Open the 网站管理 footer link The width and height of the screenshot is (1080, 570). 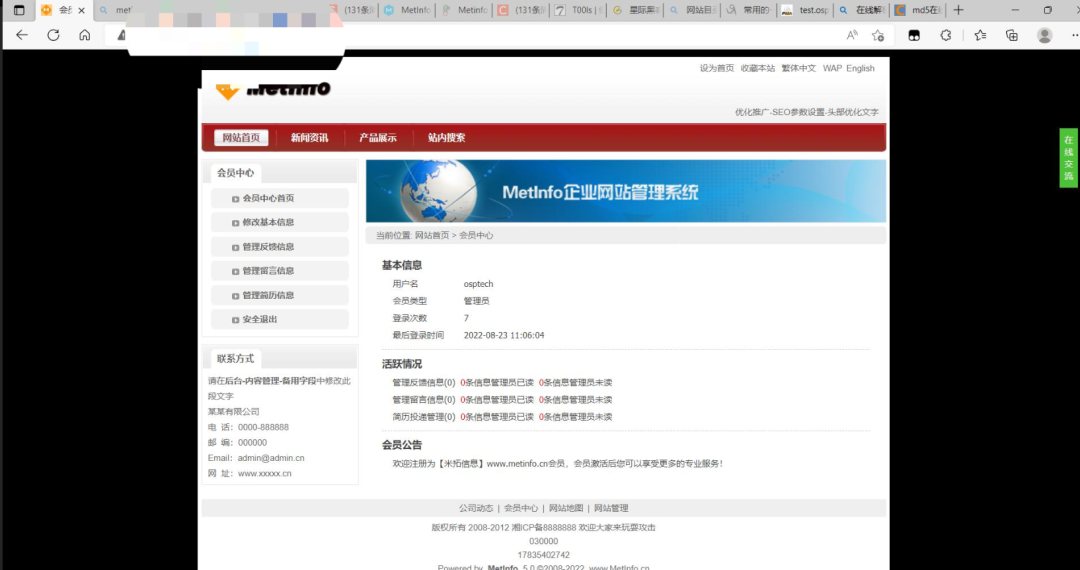(x=611, y=508)
